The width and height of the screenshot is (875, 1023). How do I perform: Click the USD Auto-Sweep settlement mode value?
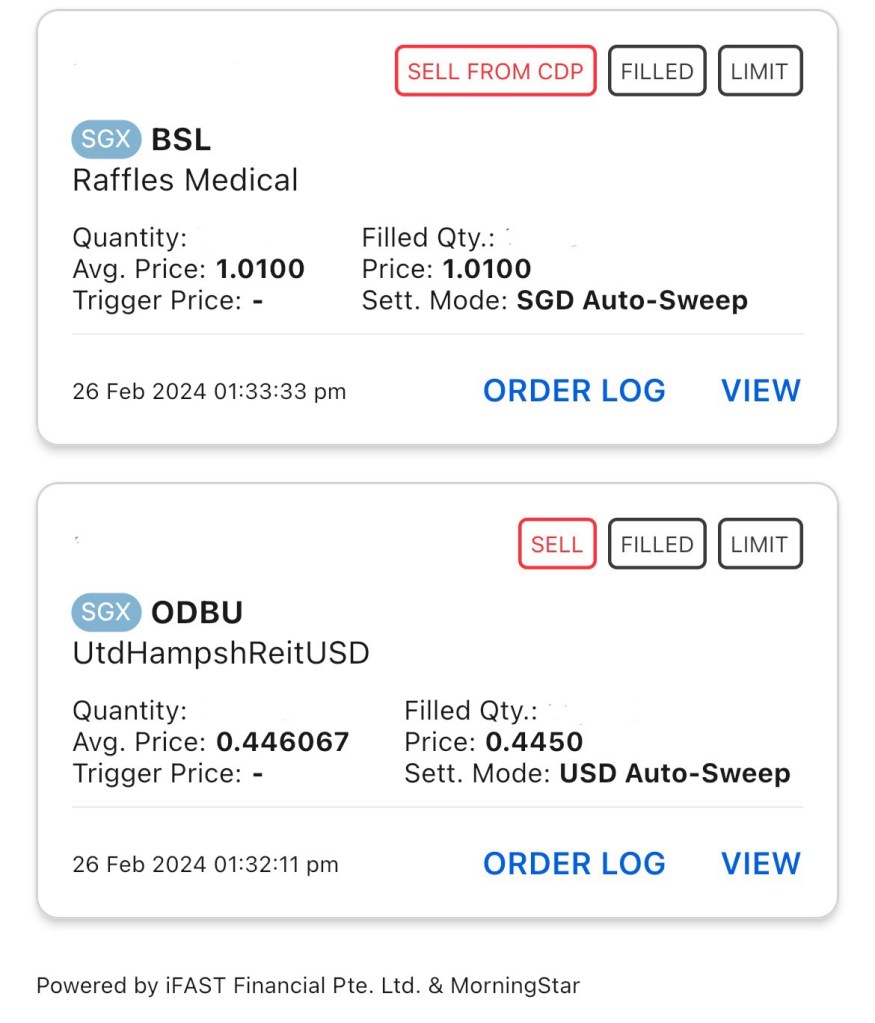tap(675, 773)
